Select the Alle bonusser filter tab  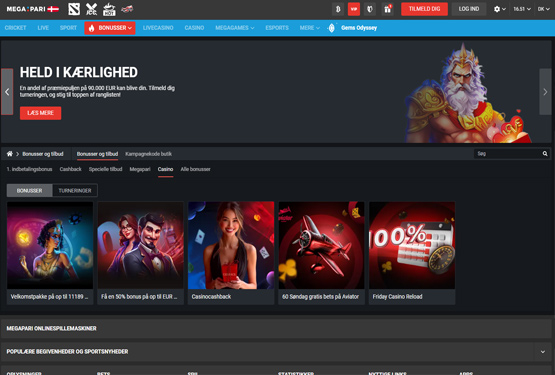tap(195, 169)
